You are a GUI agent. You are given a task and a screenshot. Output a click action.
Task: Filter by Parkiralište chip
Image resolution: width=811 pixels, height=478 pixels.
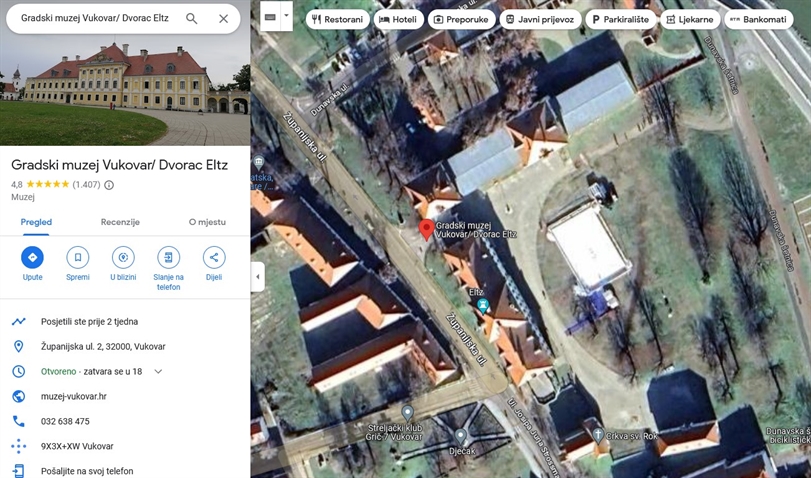[621, 20]
